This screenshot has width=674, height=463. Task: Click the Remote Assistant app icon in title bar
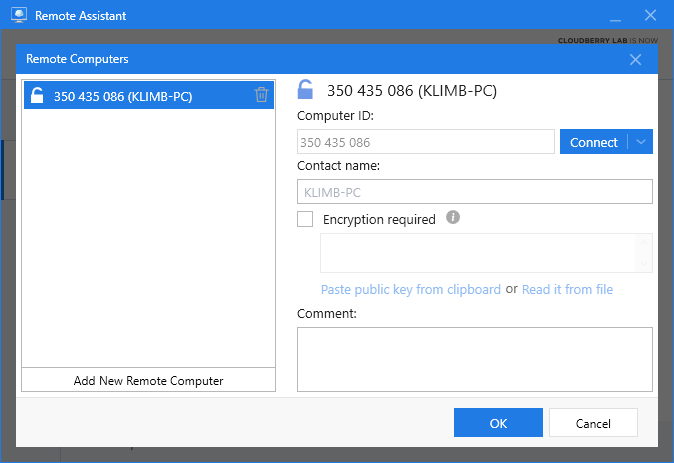[x=17, y=16]
